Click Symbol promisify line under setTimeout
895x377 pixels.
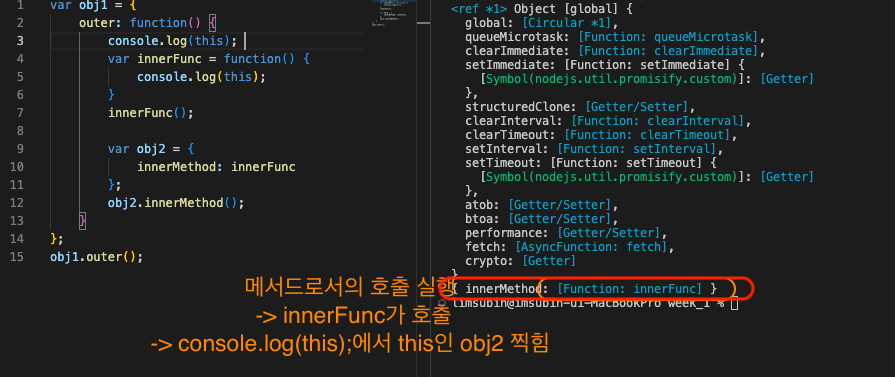pyautogui.click(x=647, y=177)
